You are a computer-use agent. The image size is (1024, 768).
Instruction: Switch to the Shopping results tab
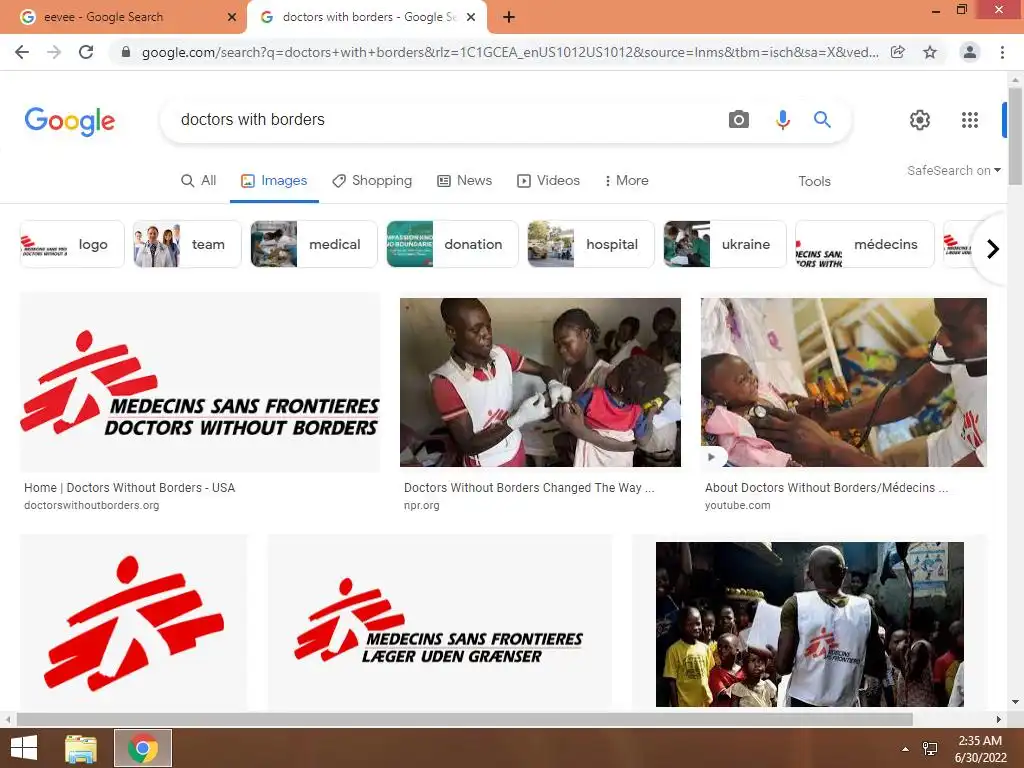(x=372, y=180)
